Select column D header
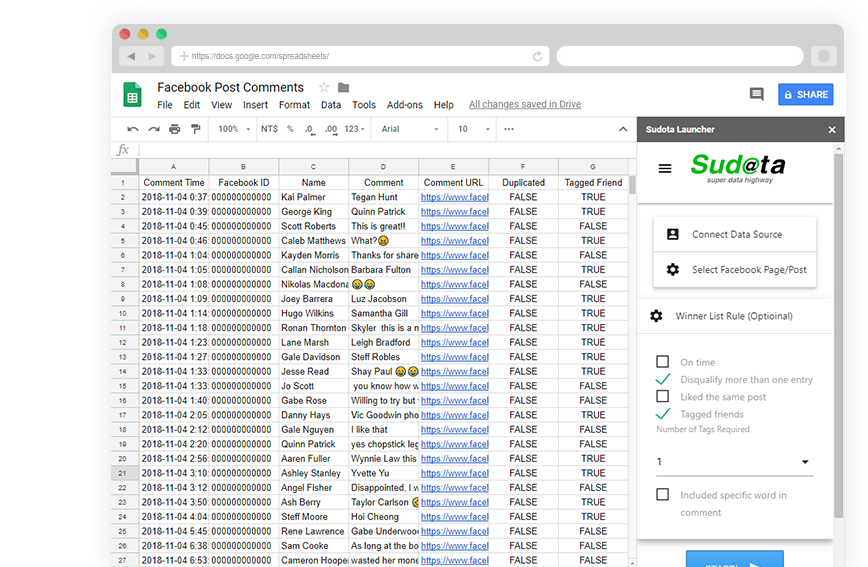 [x=383, y=167]
